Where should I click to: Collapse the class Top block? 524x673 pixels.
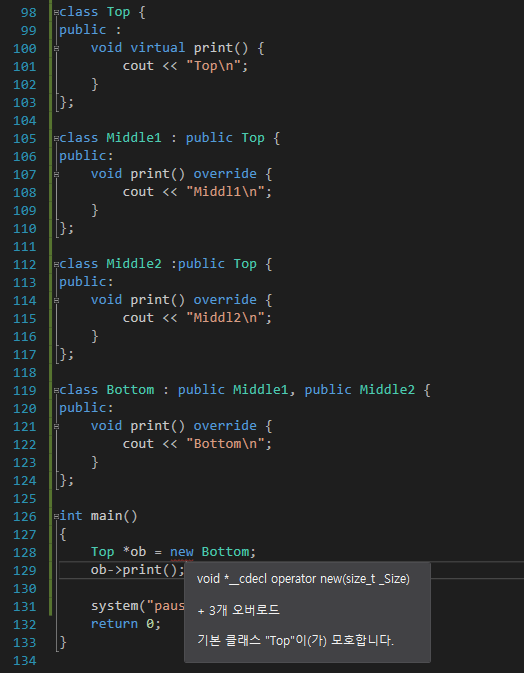pyautogui.click(x=56, y=12)
